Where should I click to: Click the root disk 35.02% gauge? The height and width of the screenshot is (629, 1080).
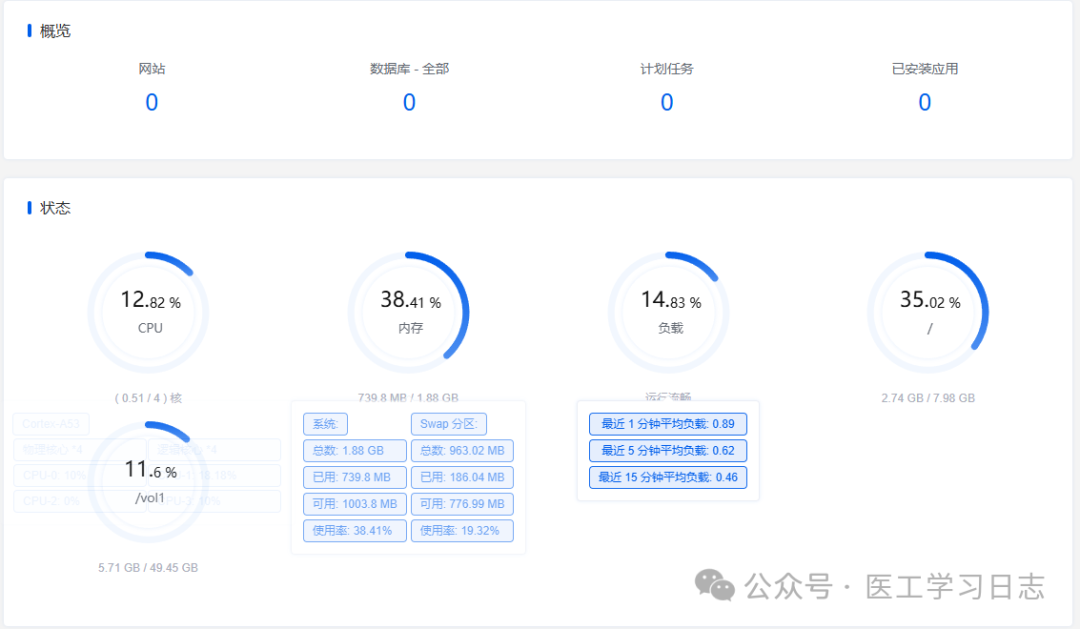point(928,312)
